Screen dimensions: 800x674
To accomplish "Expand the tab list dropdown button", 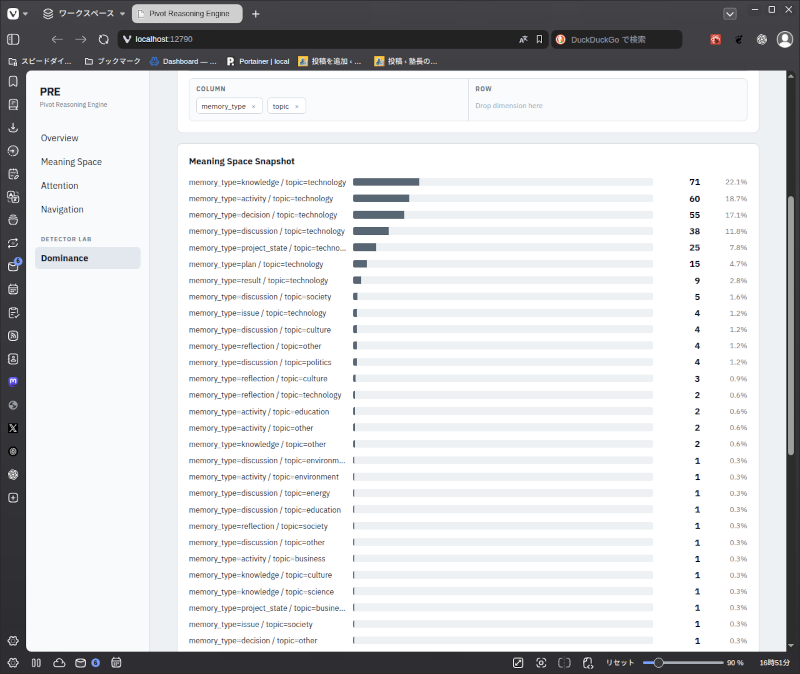I will pyautogui.click(x=730, y=14).
